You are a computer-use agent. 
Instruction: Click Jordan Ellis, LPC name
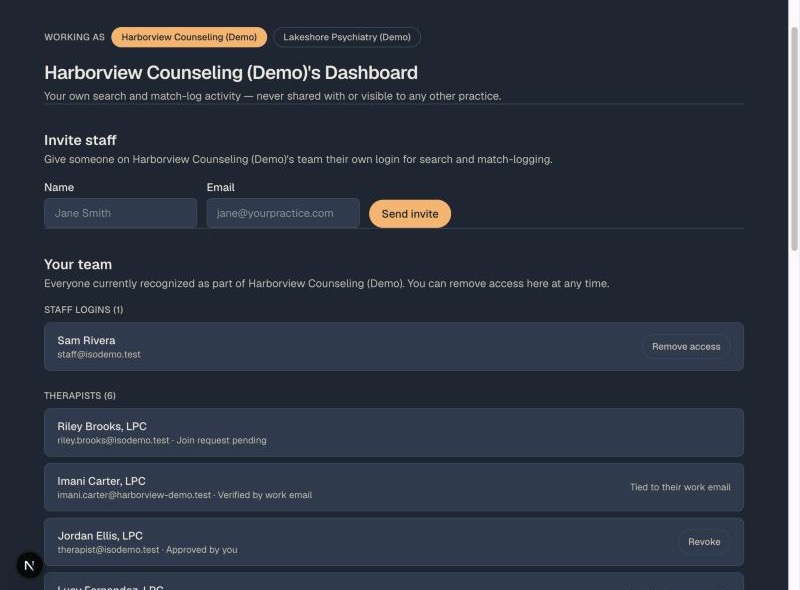point(100,536)
